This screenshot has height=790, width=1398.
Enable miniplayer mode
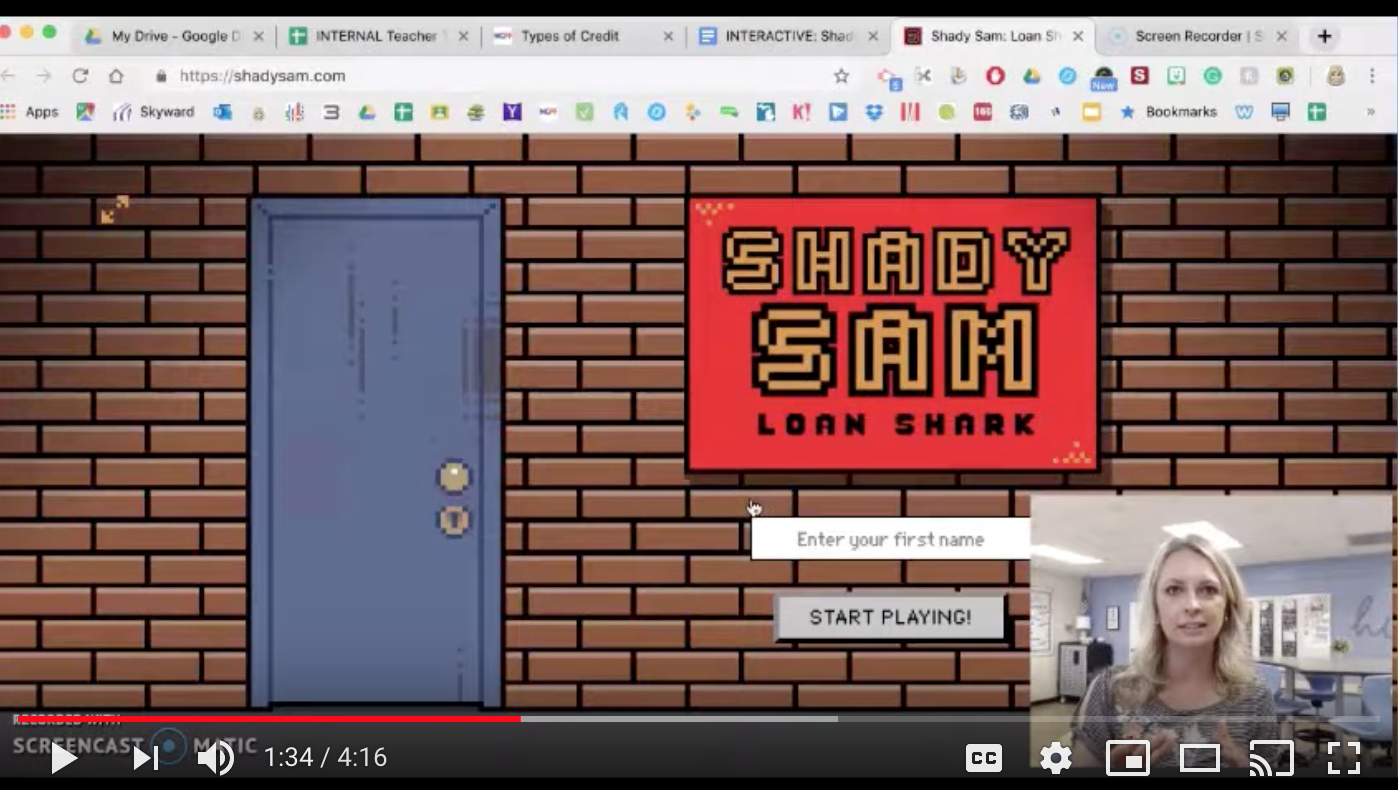click(x=1128, y=758)
